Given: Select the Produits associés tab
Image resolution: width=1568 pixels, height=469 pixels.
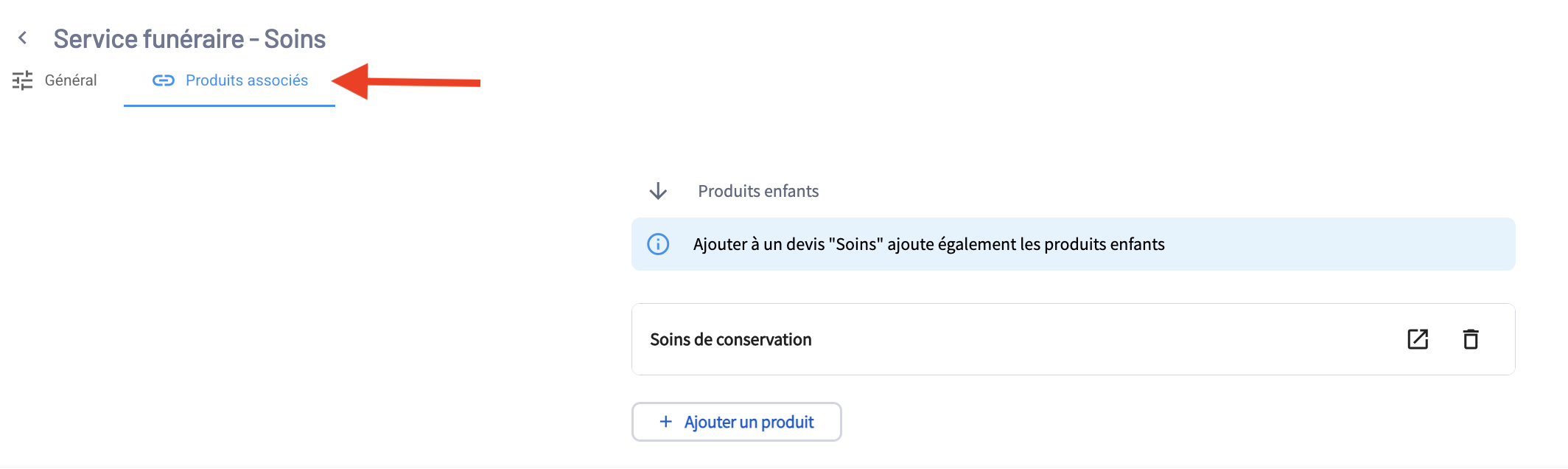Looking at the screenshot, I should click(246, 80).
